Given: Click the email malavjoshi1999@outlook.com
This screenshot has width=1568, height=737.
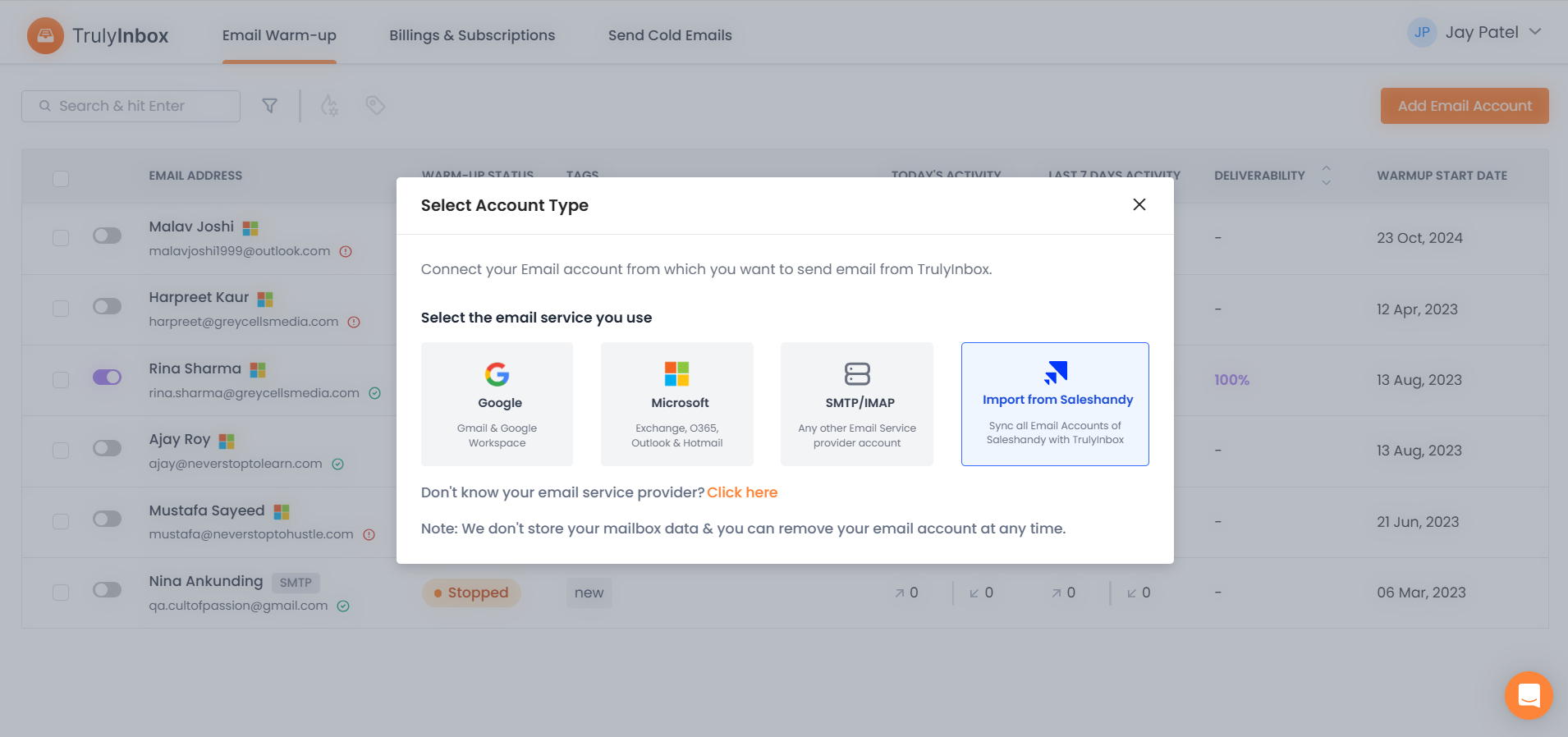Looking at the screenshot, I should coord(240,251).
